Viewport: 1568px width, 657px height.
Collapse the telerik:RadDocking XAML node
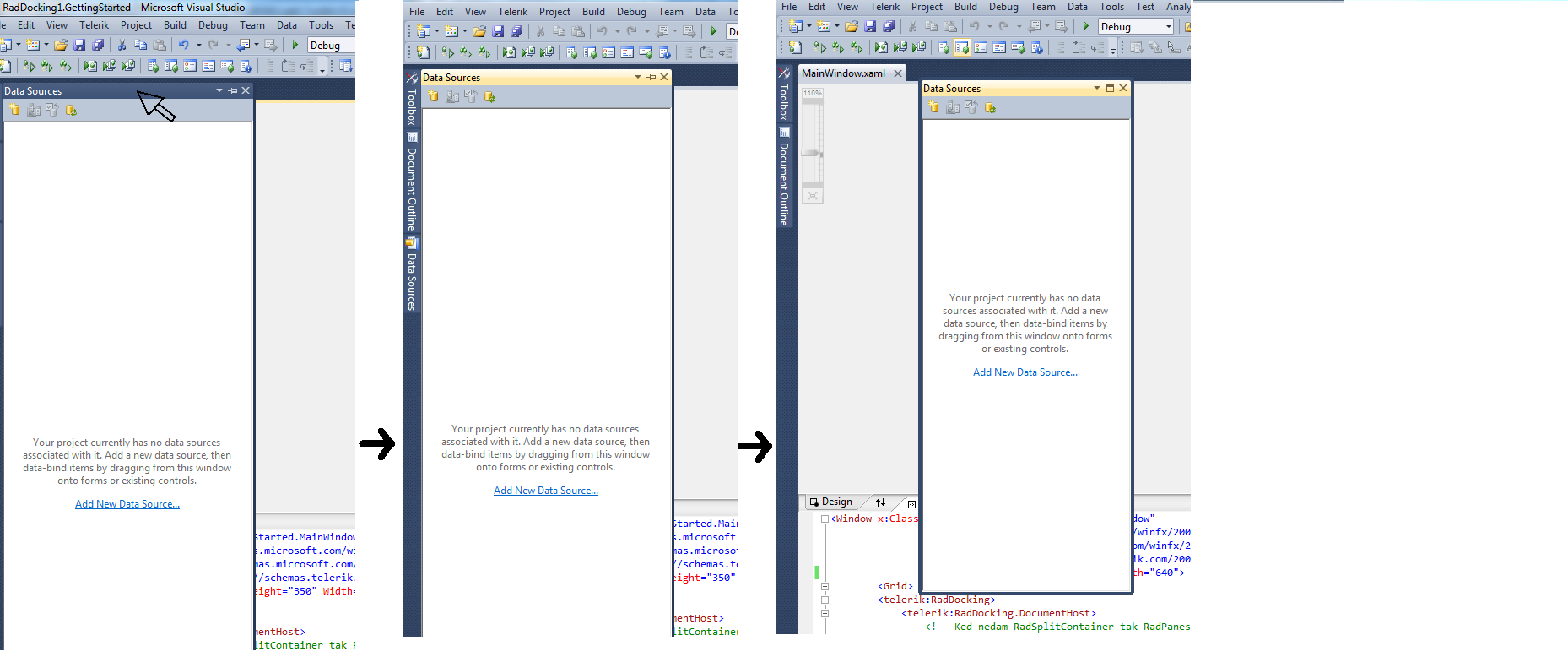pyautogui.click(x=825, y=600)
